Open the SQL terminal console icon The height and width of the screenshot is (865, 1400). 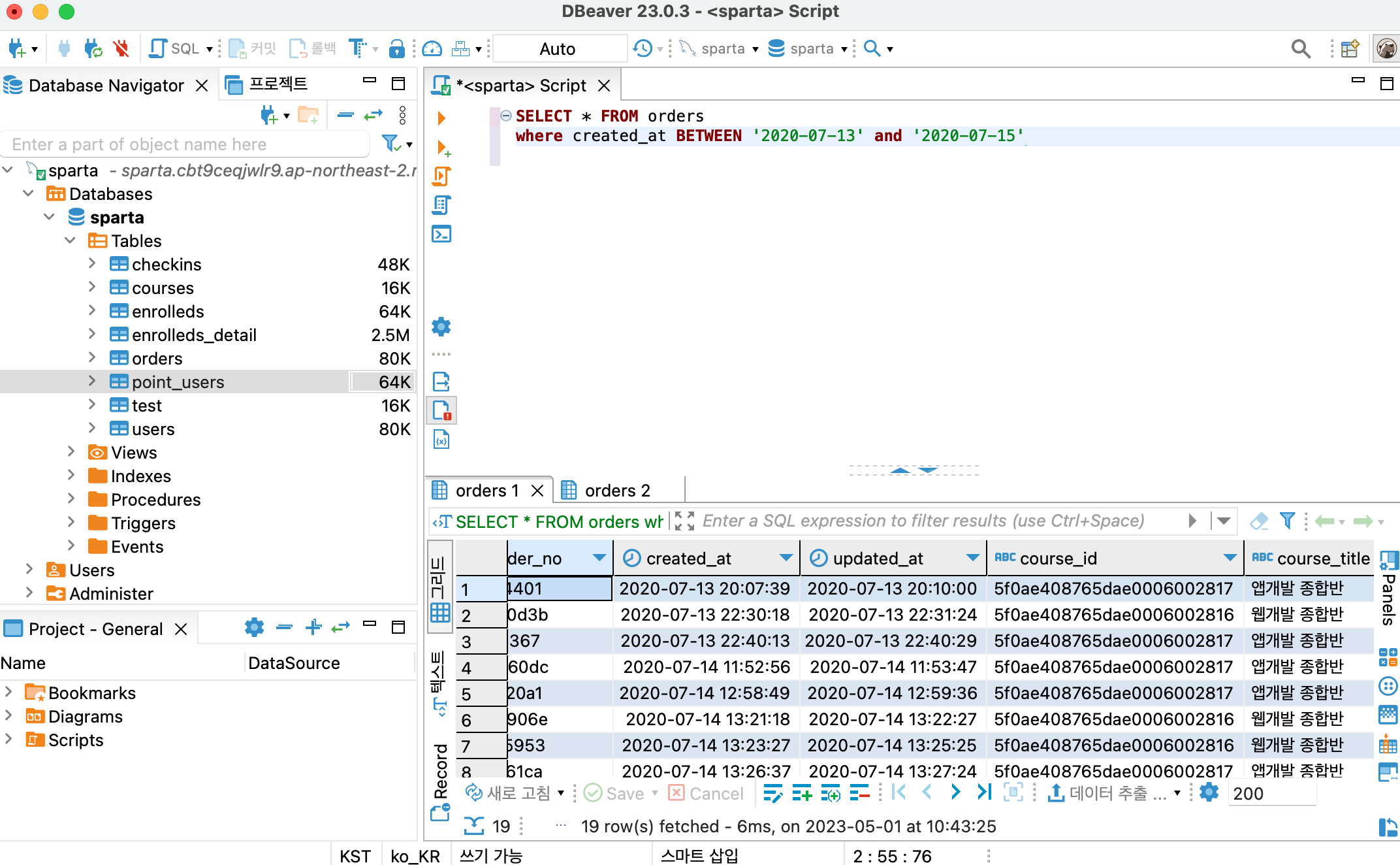[441, 234]
